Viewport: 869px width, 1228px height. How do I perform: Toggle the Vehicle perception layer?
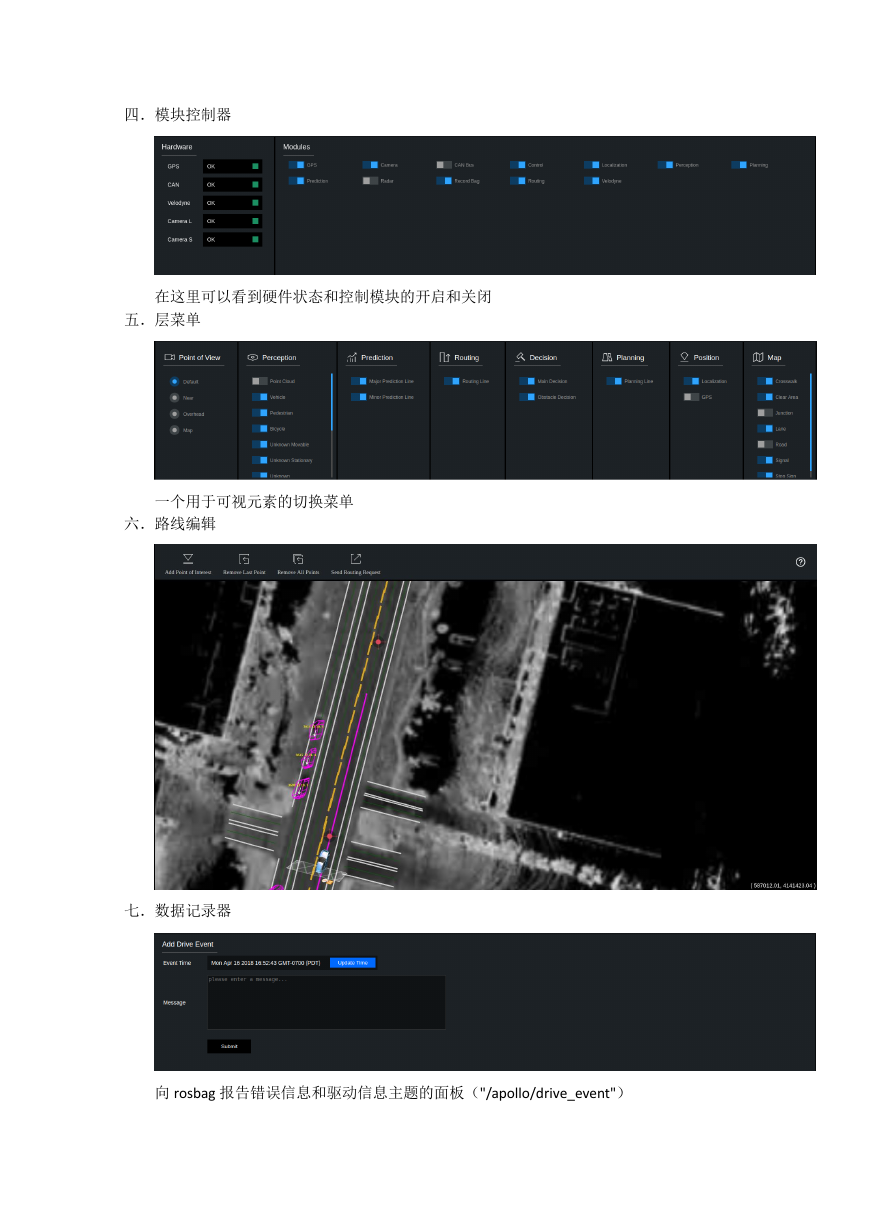pyautogui.click(x=260, y=397)
